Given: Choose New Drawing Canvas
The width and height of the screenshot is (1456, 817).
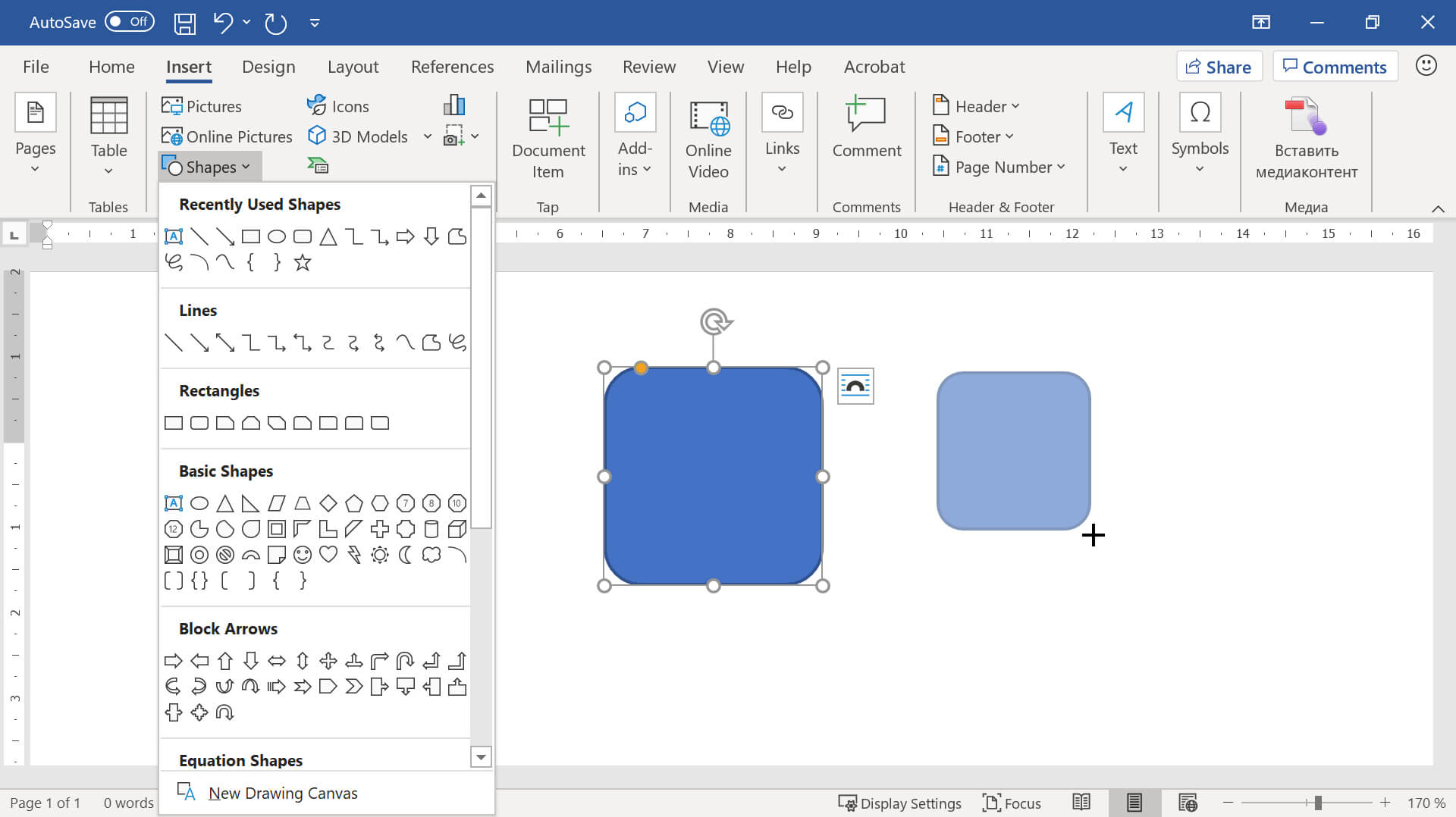Looking at the screenshot, I should 282,793.
